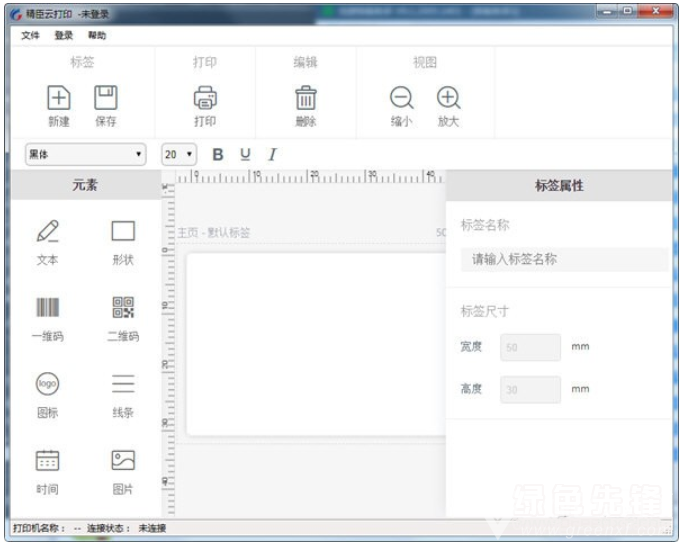Click the 元素 panel header

click(85, 185)
